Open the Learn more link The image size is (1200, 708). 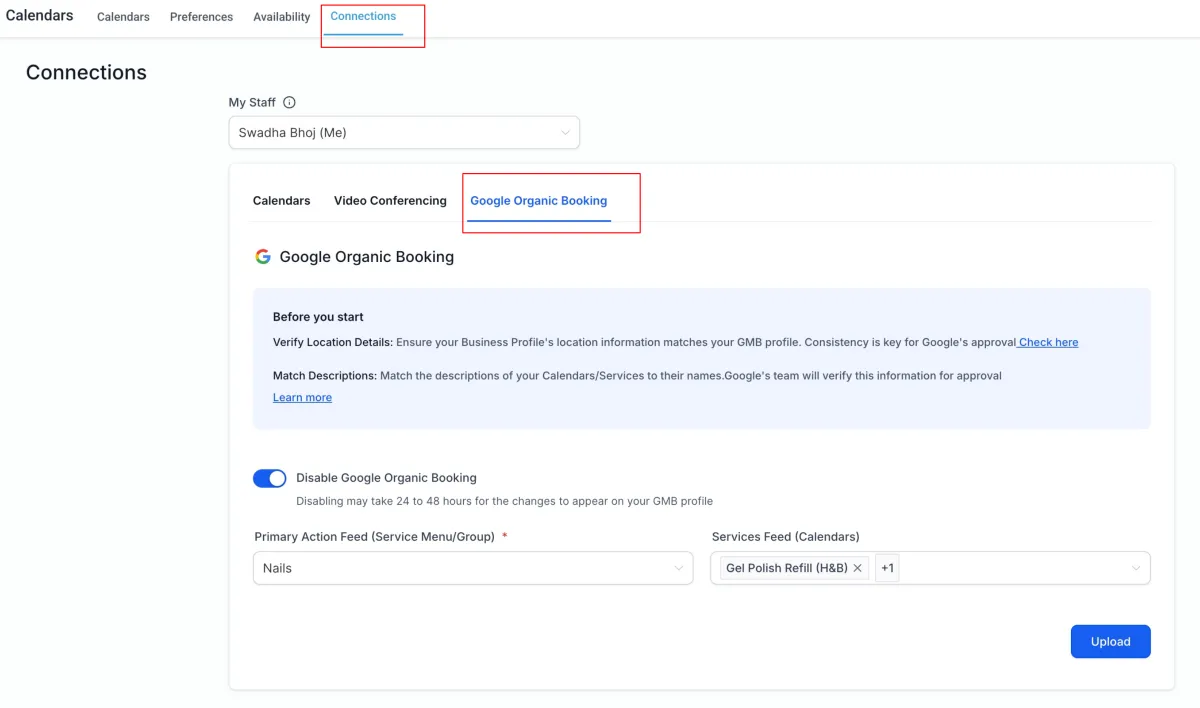[x=302, y=397]
